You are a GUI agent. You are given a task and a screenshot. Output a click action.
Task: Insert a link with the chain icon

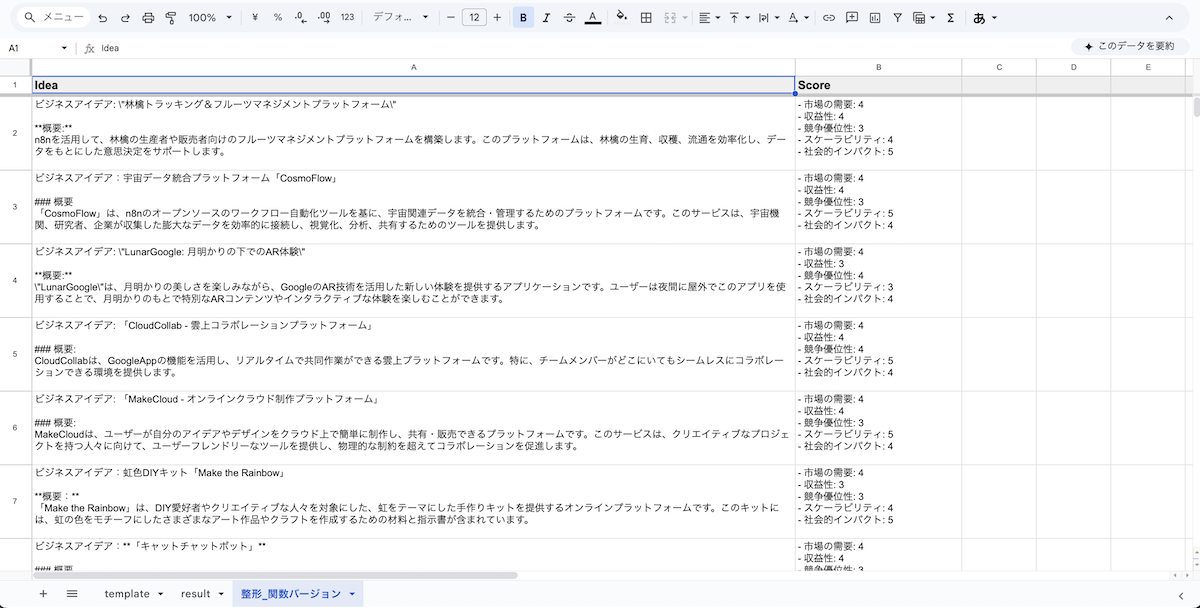click(x=828, y=17)
